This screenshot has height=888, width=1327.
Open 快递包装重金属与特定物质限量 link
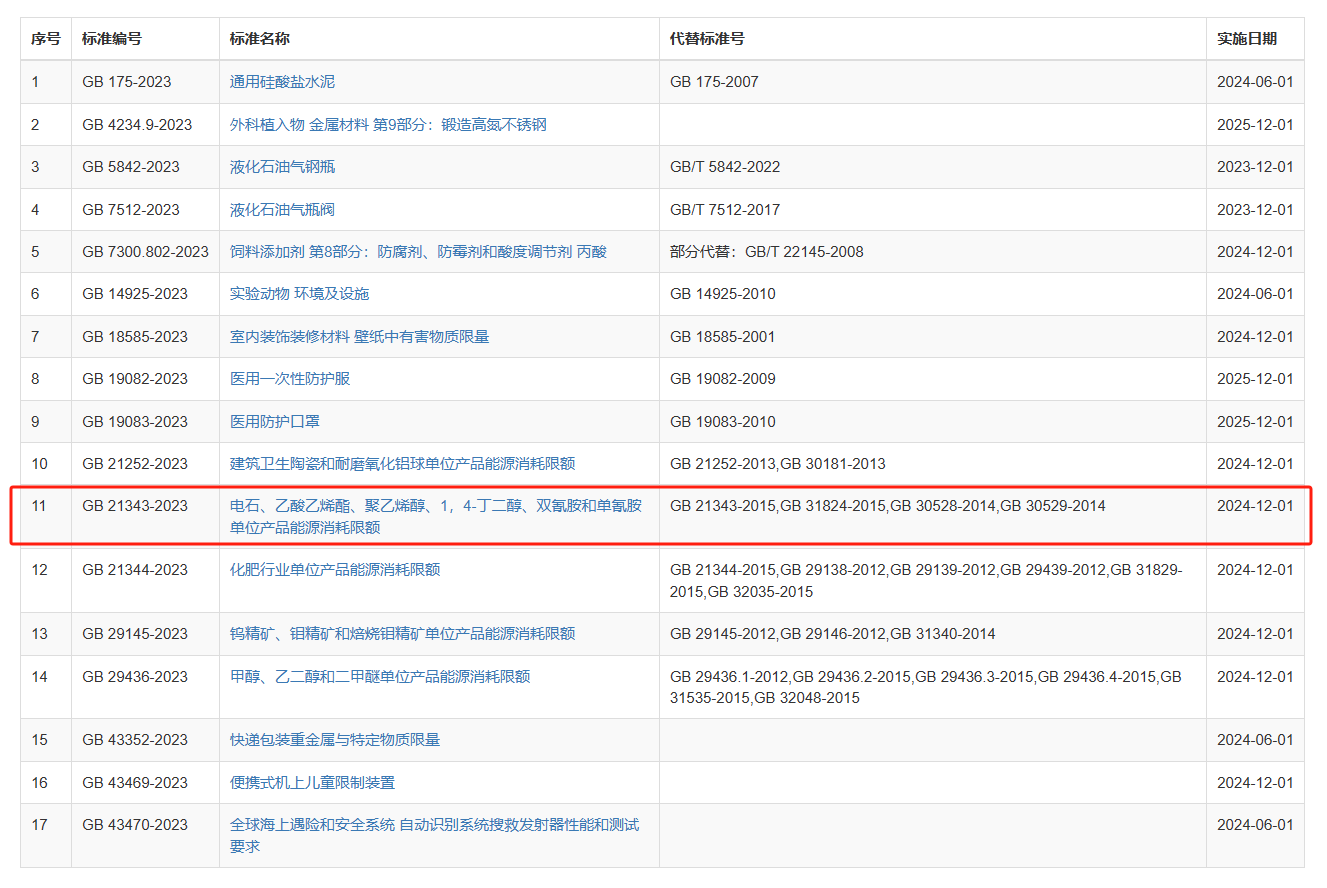click(x=335, y=740)
